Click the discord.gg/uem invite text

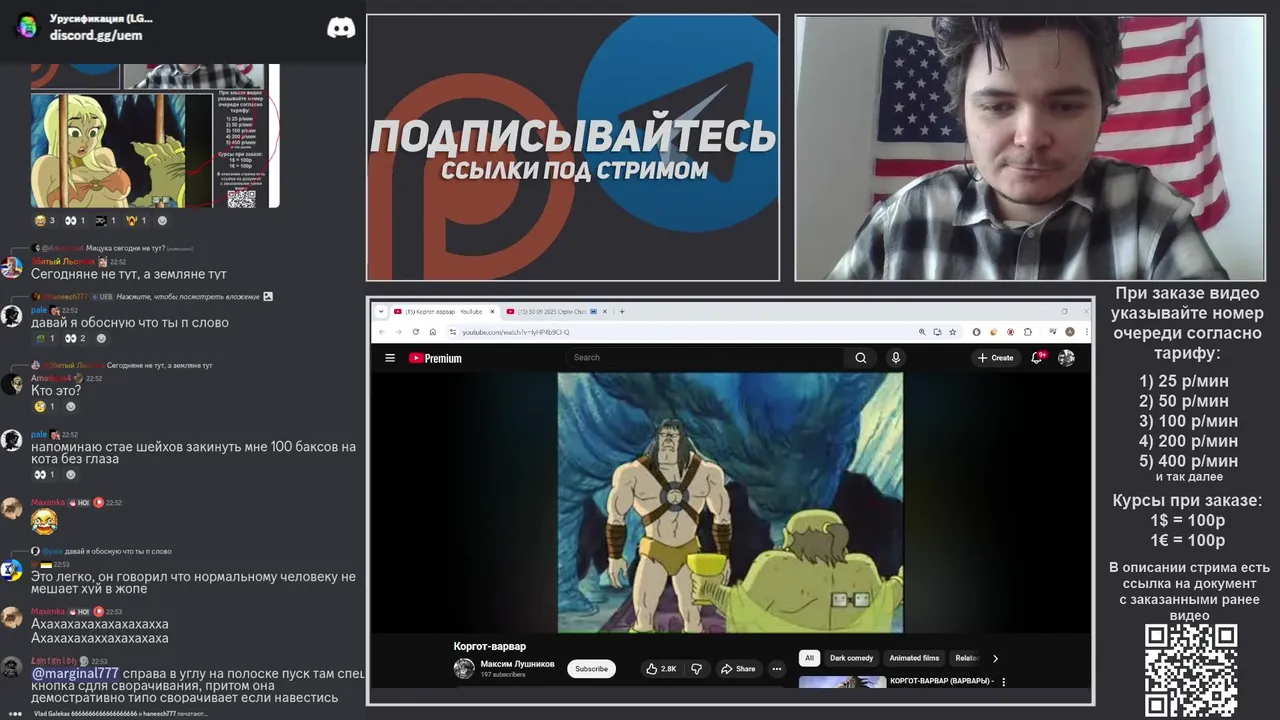[x=96, y=35]
